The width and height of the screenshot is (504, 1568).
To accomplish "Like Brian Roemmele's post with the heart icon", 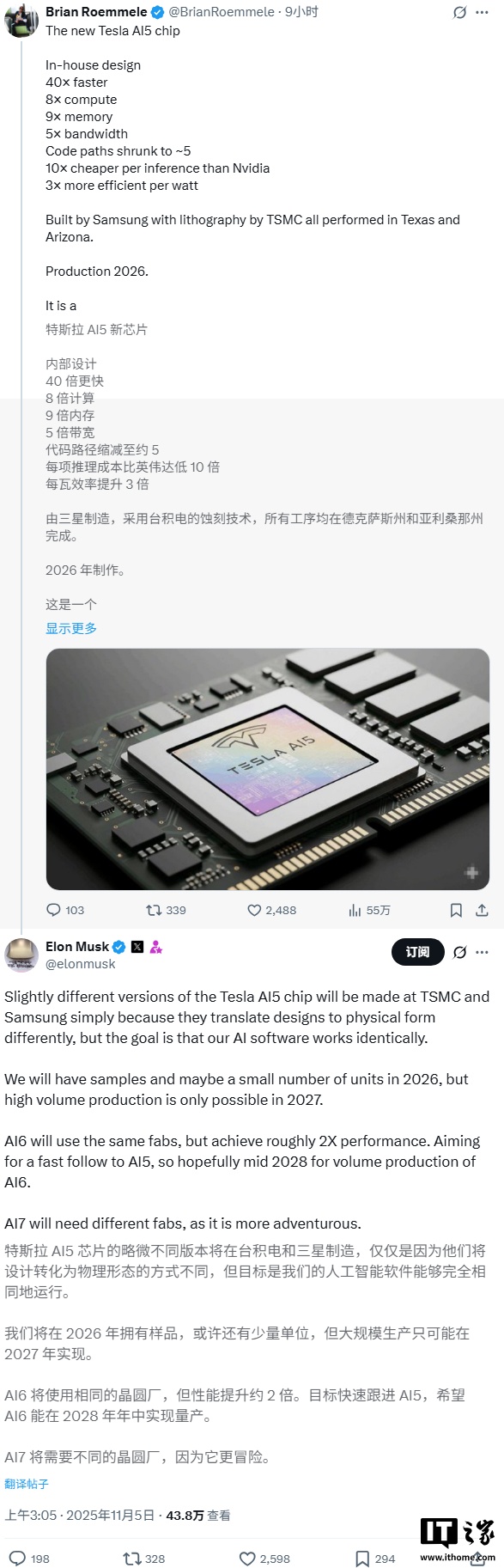I will pyautogui.click(x=253, y=909).
